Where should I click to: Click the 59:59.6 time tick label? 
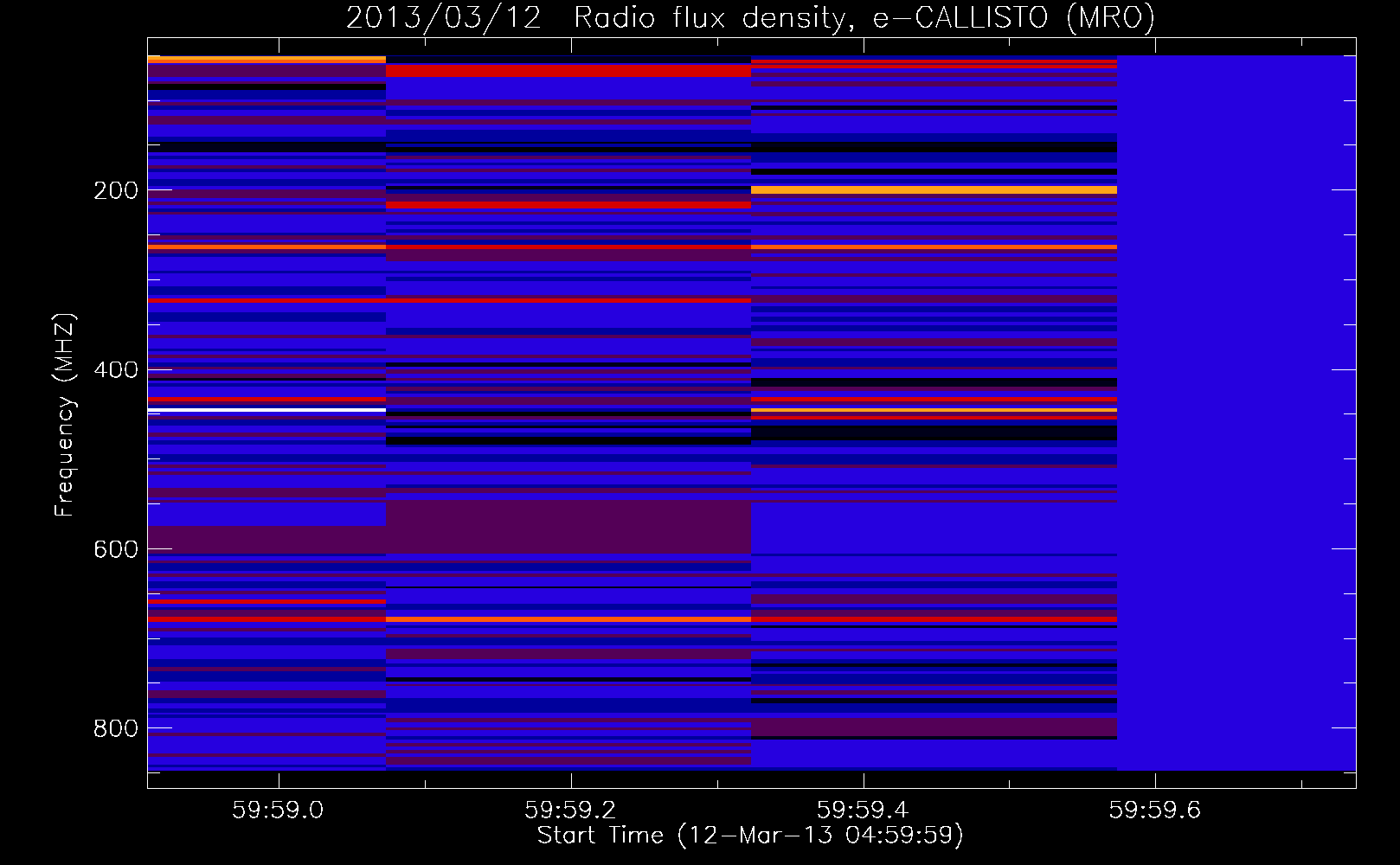pyautogui.click(x=1155, y=810)
